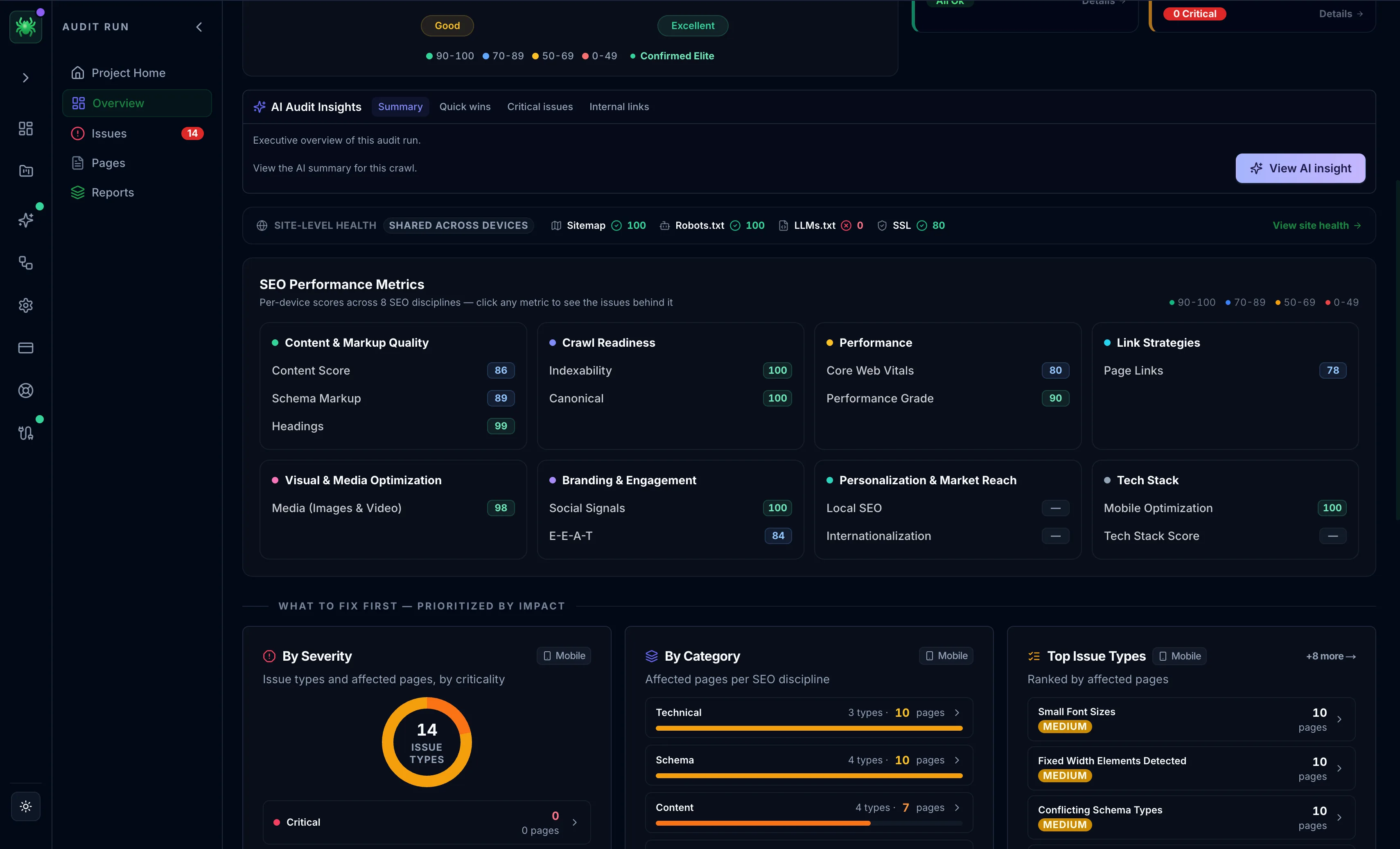Open settings gear in left rail
The height and width of the screenshot is (849, 1400).
coord(25,305)
